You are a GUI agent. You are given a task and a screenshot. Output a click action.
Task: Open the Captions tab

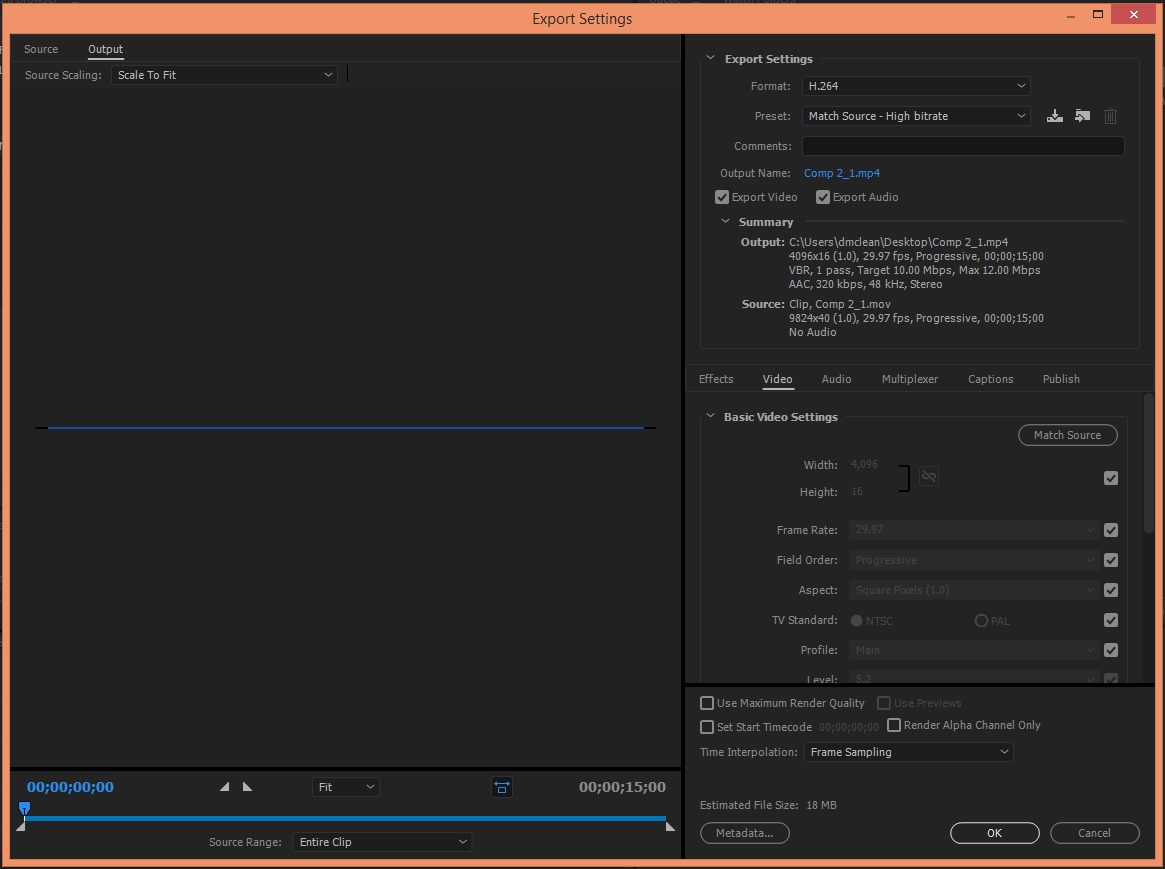(990, 379)
